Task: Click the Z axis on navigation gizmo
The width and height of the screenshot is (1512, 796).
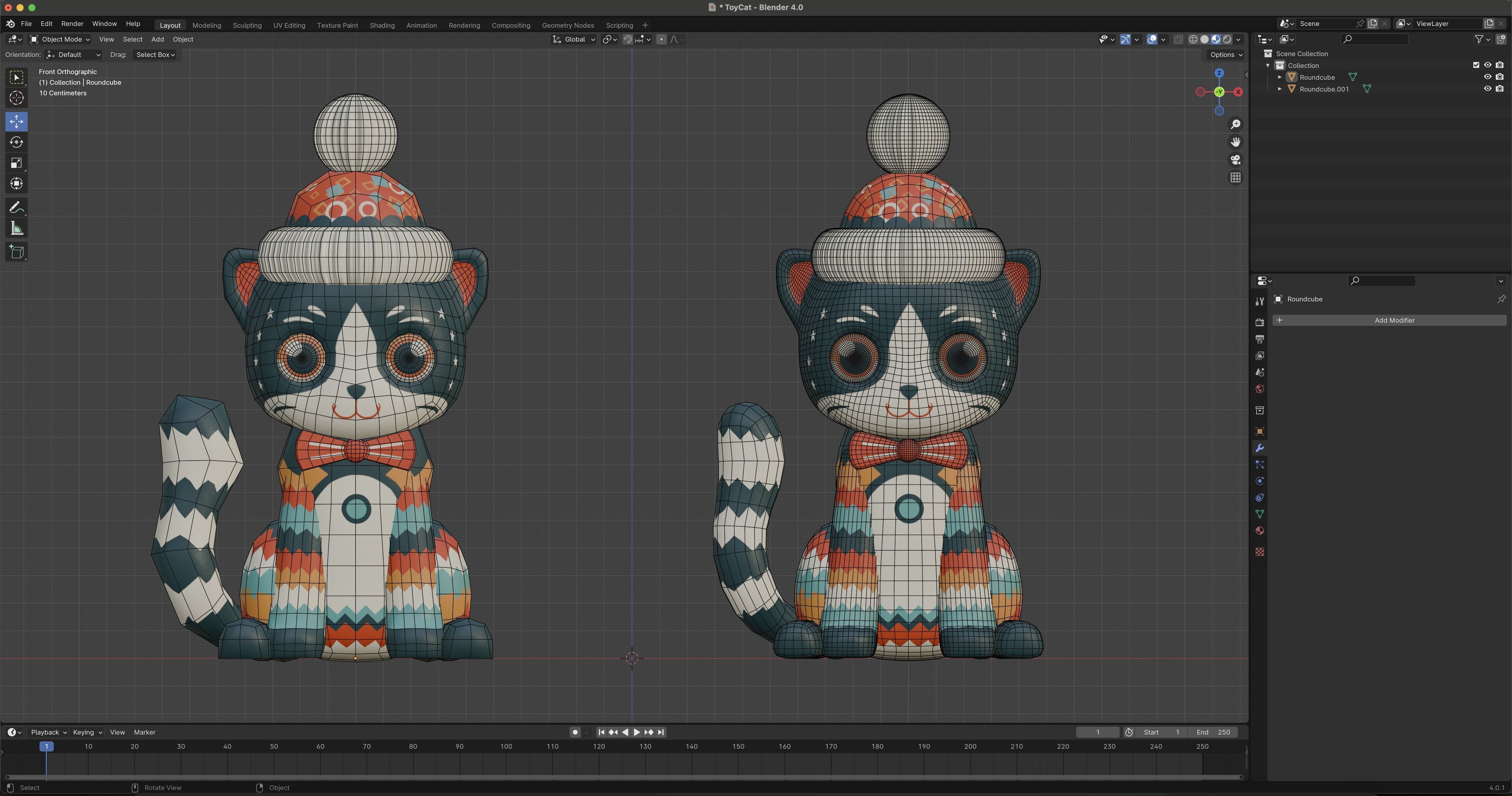Action: point(1219,73)
